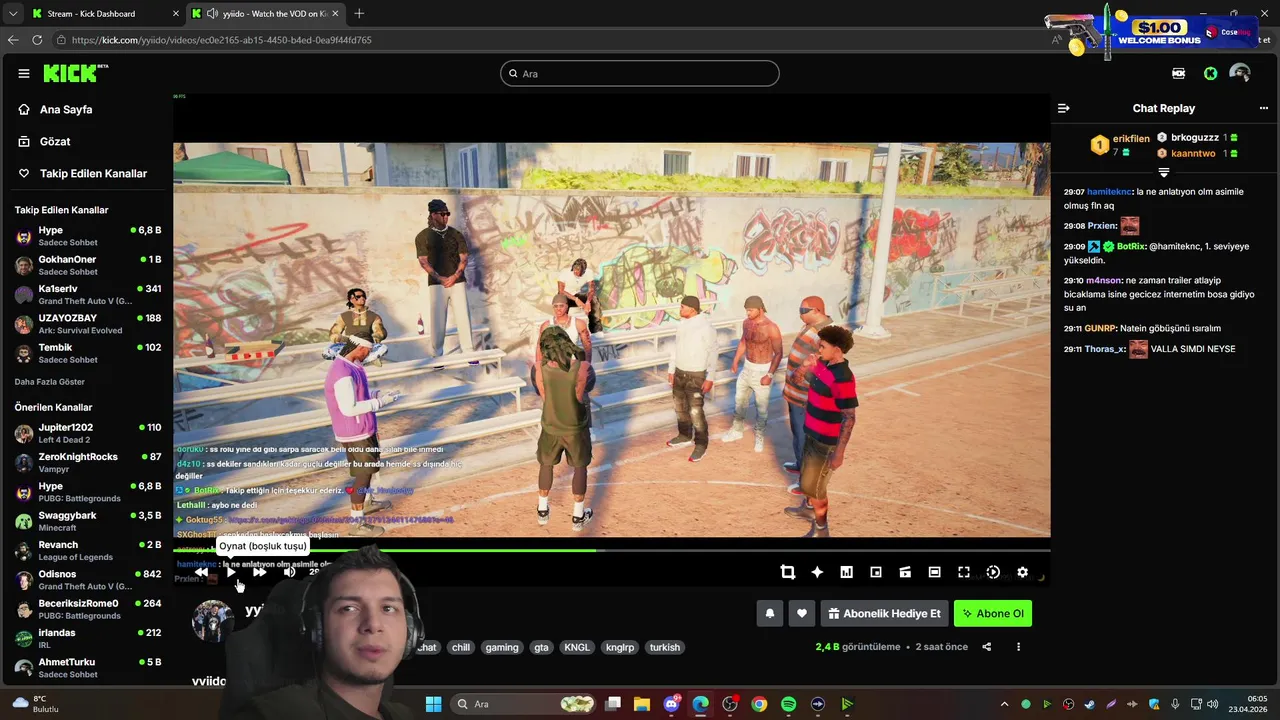Viewport: 1280px width, 720px height.
Task: Open Ka1serIv channel in sidebar
Action: tap(88, 294)
